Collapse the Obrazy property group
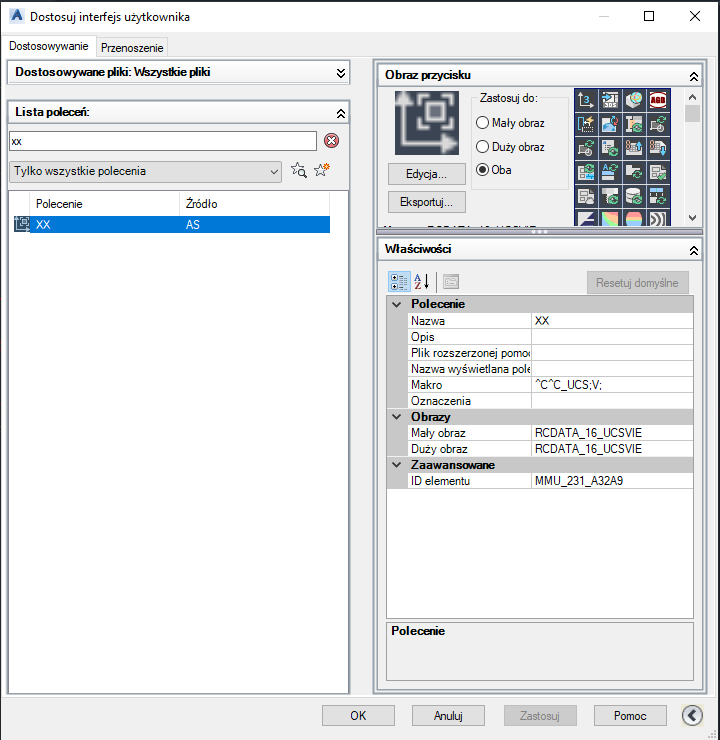720x740 pixels. pos(397,417)
